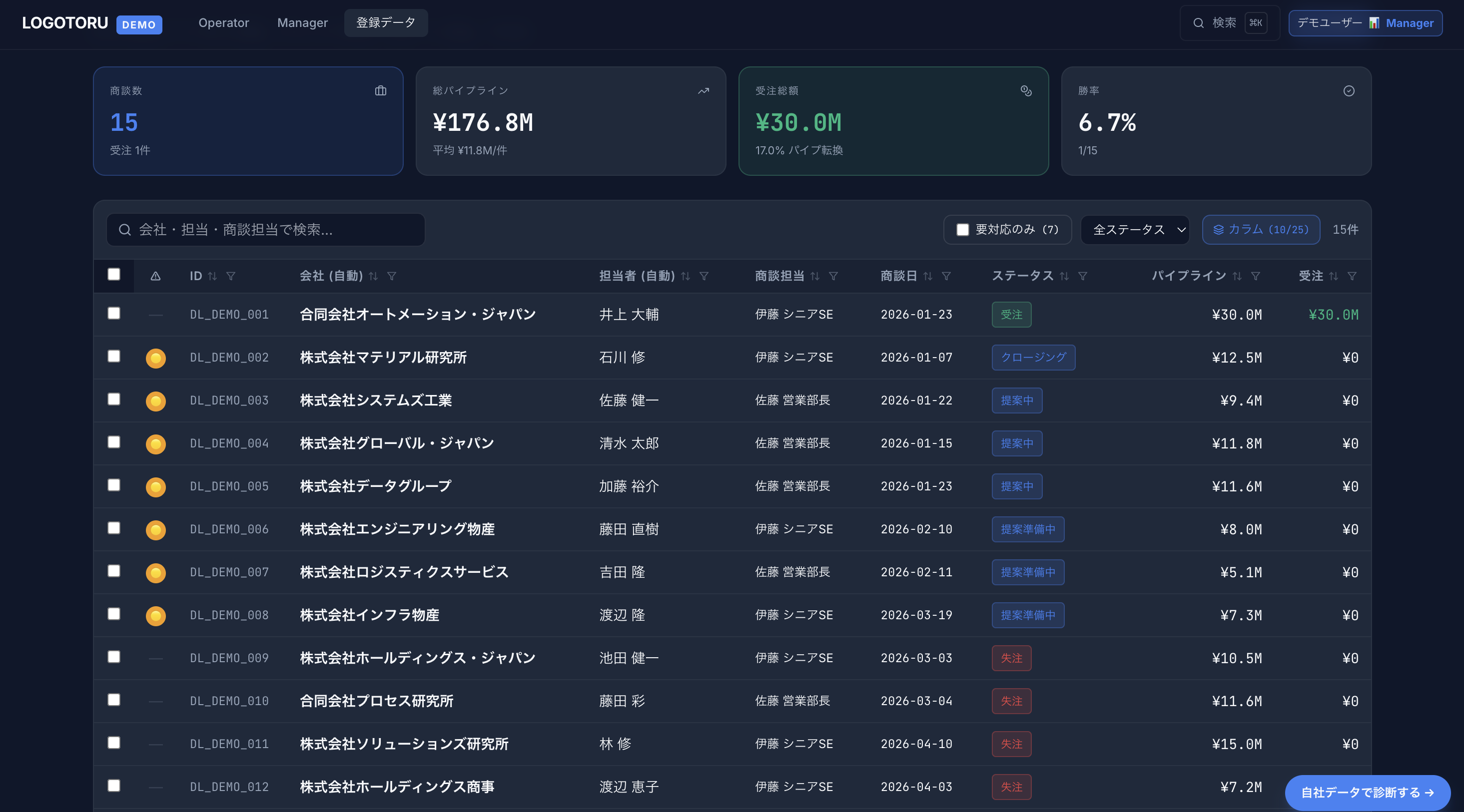
Task: Filter the ID column
Action: (x=231, y=276)
